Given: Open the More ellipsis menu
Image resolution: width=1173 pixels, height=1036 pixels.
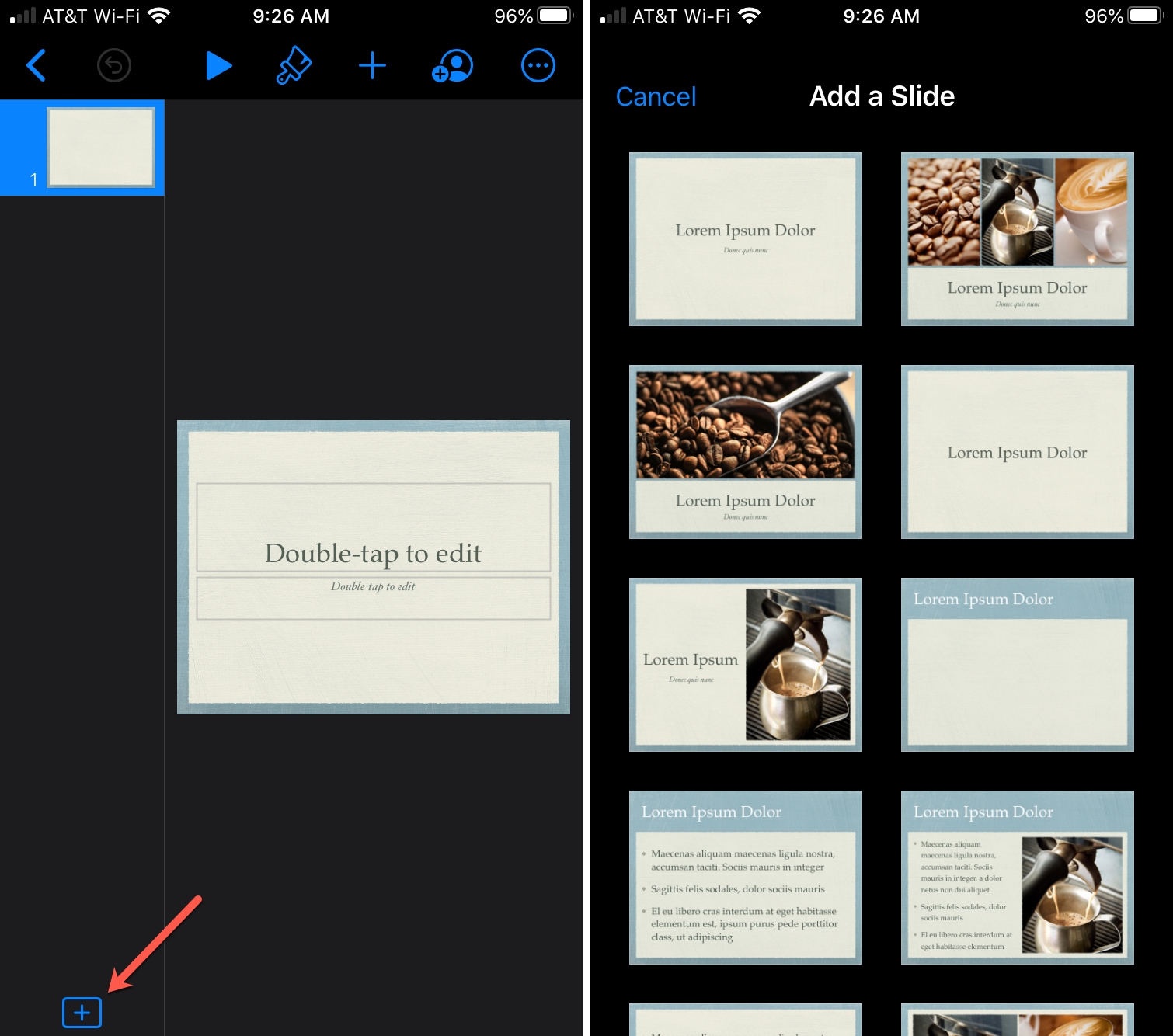Looking at the screenshot, I should 538,65.
